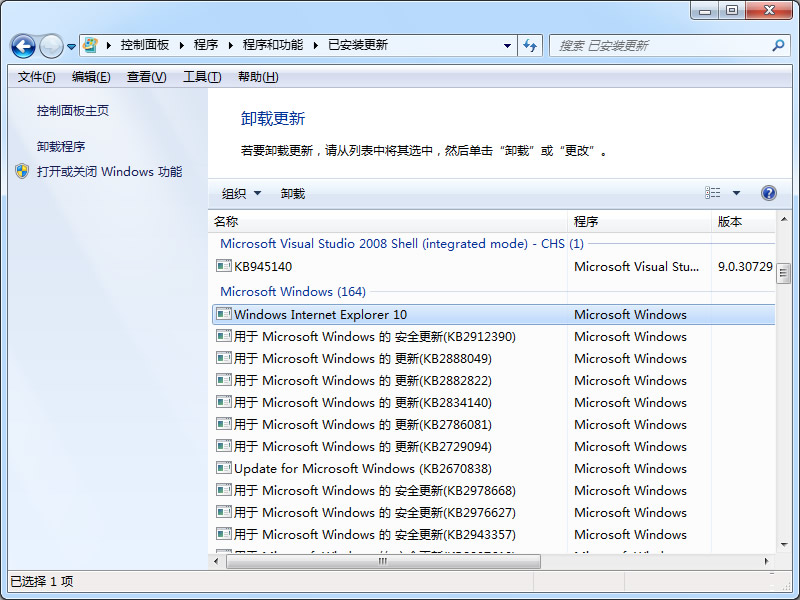
Task: Click the icon beside KB2978668
Action: 223,489
